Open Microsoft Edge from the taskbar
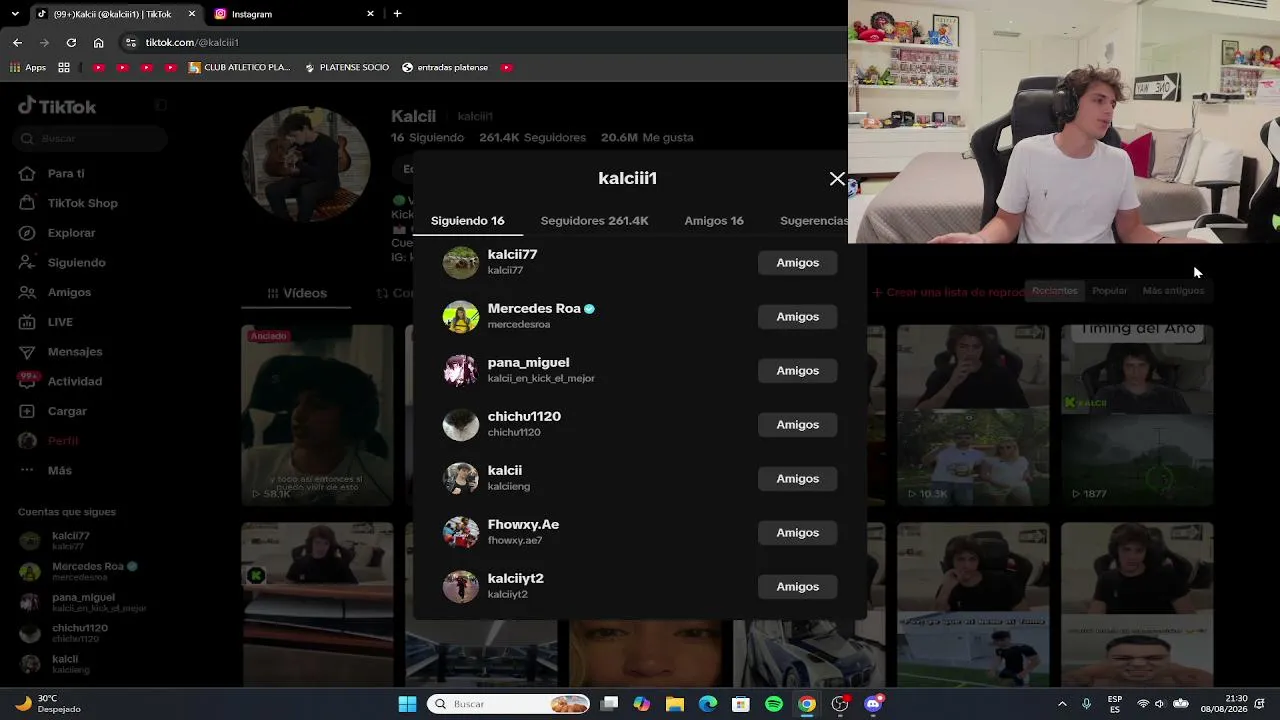The image size is (1280, 720). tap(708, 704)
